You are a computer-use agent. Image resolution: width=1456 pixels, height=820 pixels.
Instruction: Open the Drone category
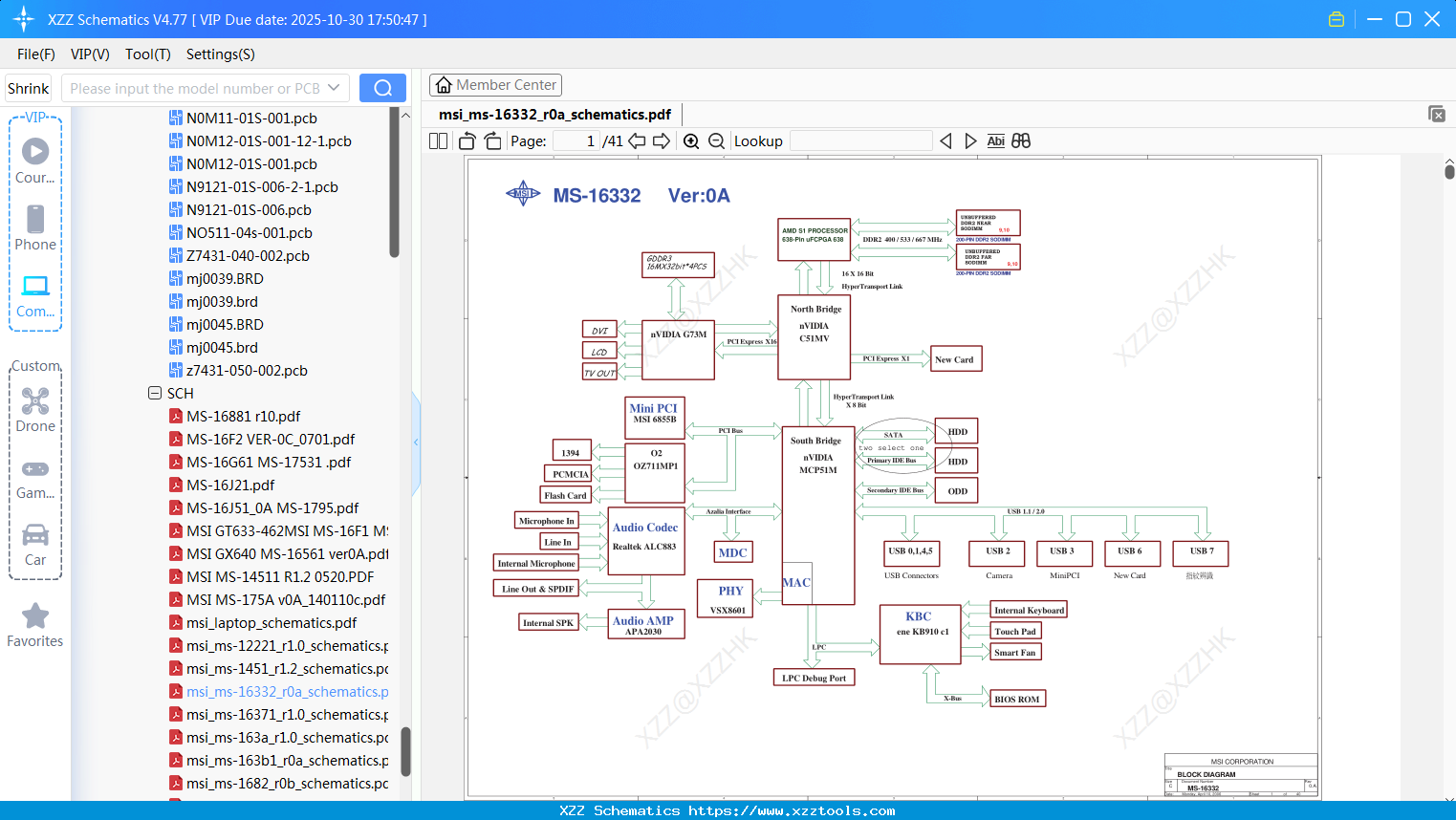point(35,410)
